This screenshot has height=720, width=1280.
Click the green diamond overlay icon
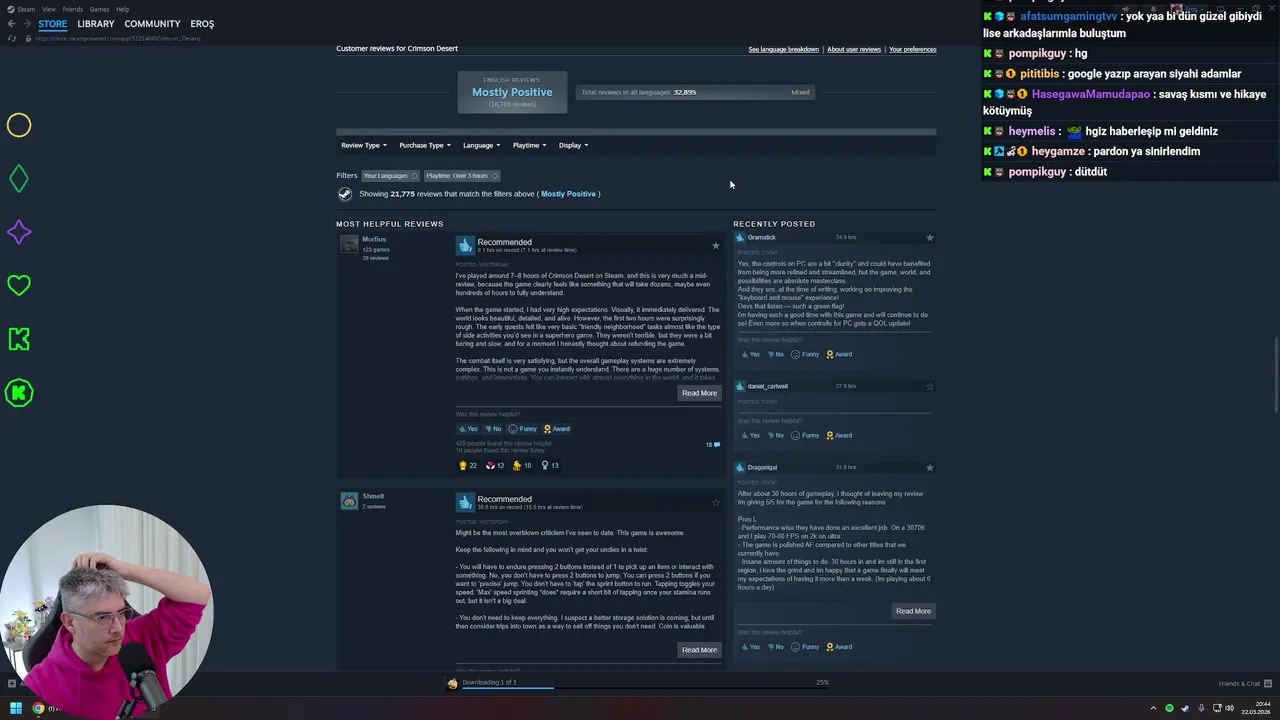19,179
